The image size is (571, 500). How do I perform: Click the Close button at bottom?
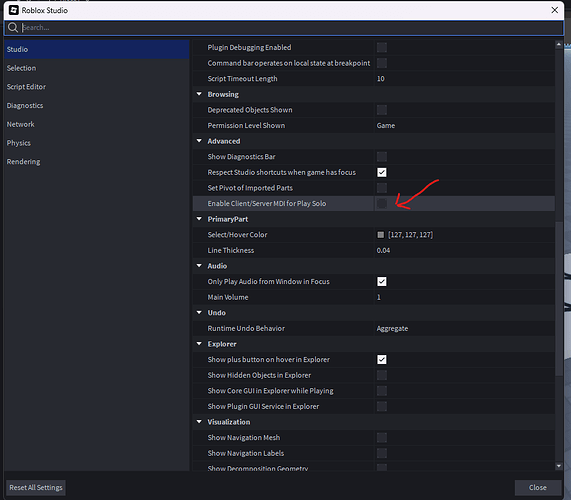pyautogui.click(x=538, y=488)
